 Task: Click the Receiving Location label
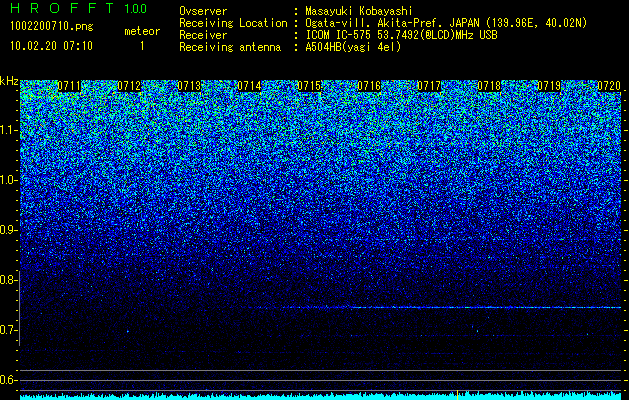233,23
